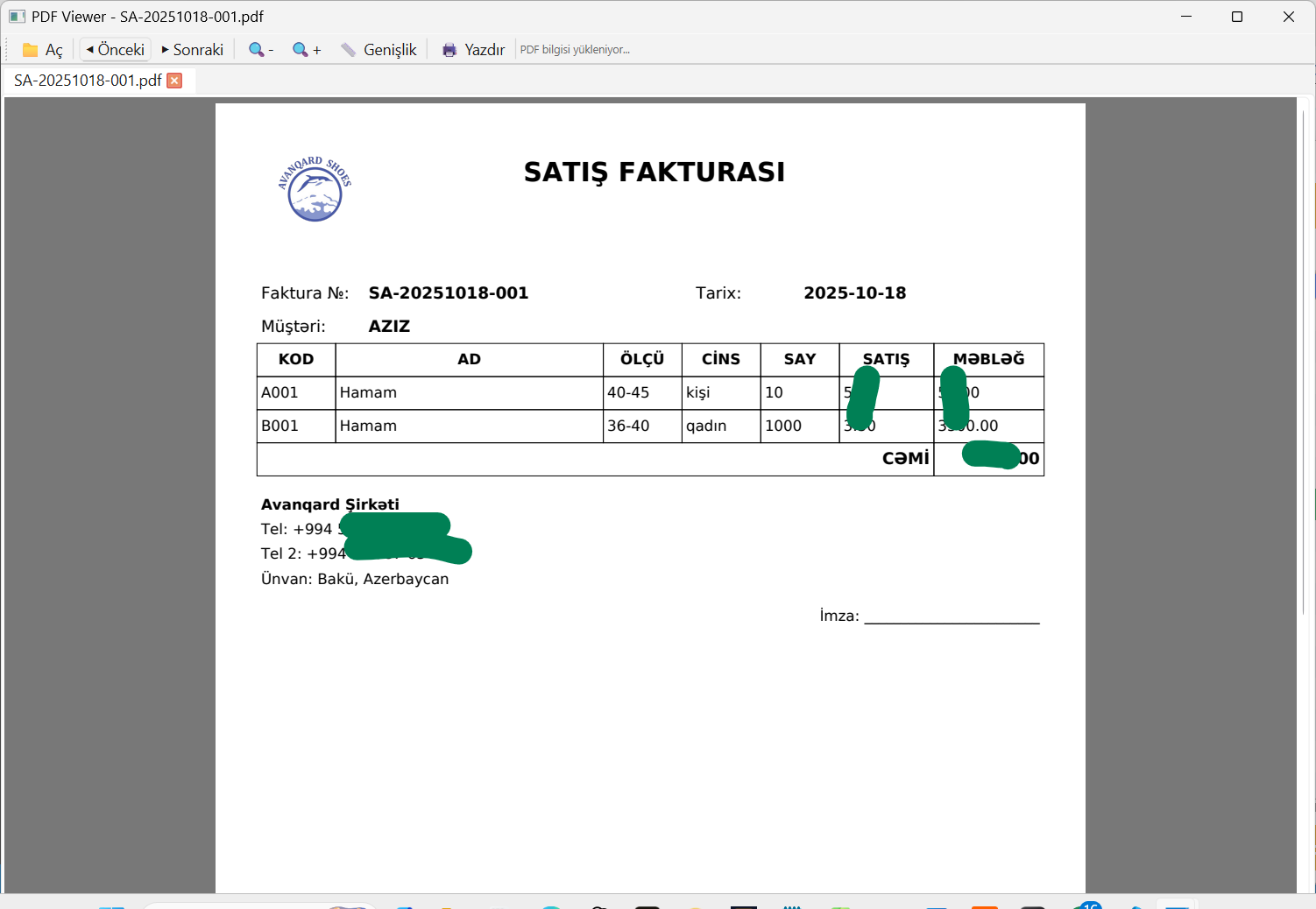Close the SA-20251018-001.pdf tab
1316x909 pixels.
click(174, 81)
